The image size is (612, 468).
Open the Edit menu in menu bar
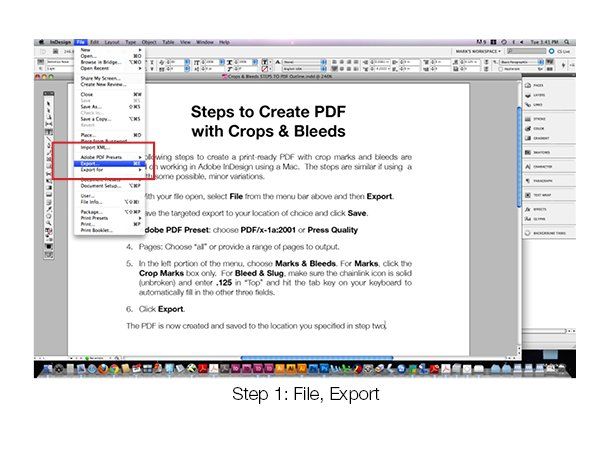[94, 42]
